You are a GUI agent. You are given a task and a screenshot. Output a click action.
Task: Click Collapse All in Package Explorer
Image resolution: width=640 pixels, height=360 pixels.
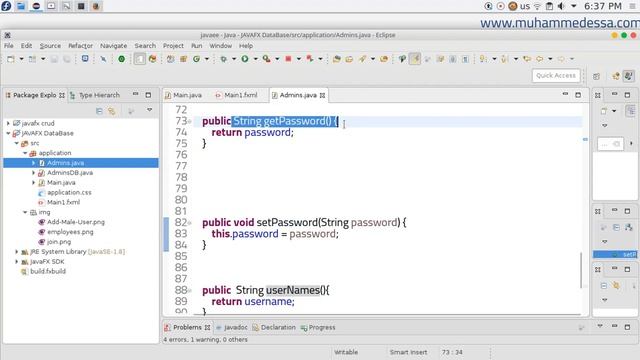(99, 111)
